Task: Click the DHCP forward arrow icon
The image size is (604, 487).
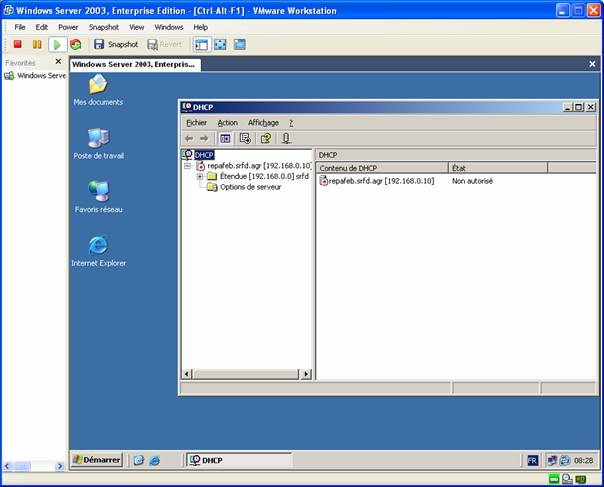Action: 204,138
